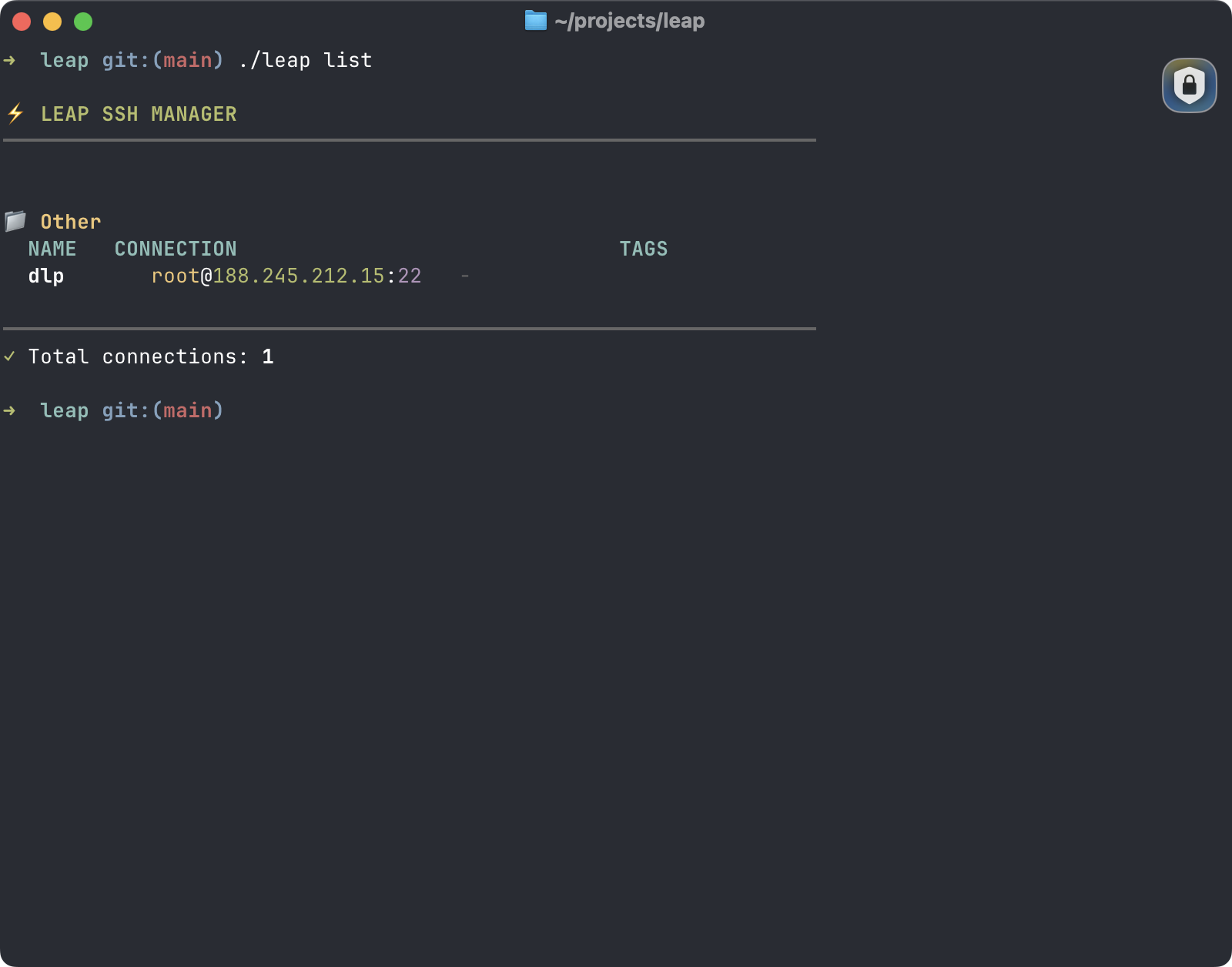Click the yellow minimize circle icon

[x=52, y=22]
